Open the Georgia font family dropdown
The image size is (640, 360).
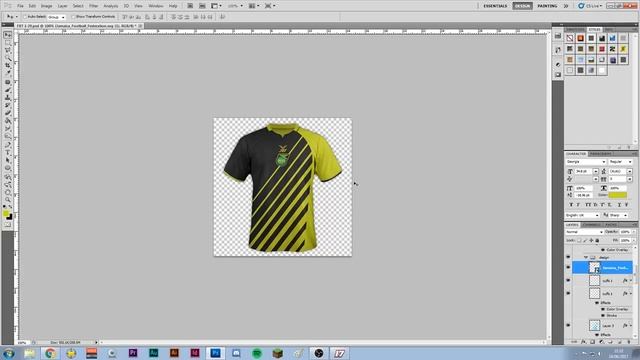tap(585, 162)
